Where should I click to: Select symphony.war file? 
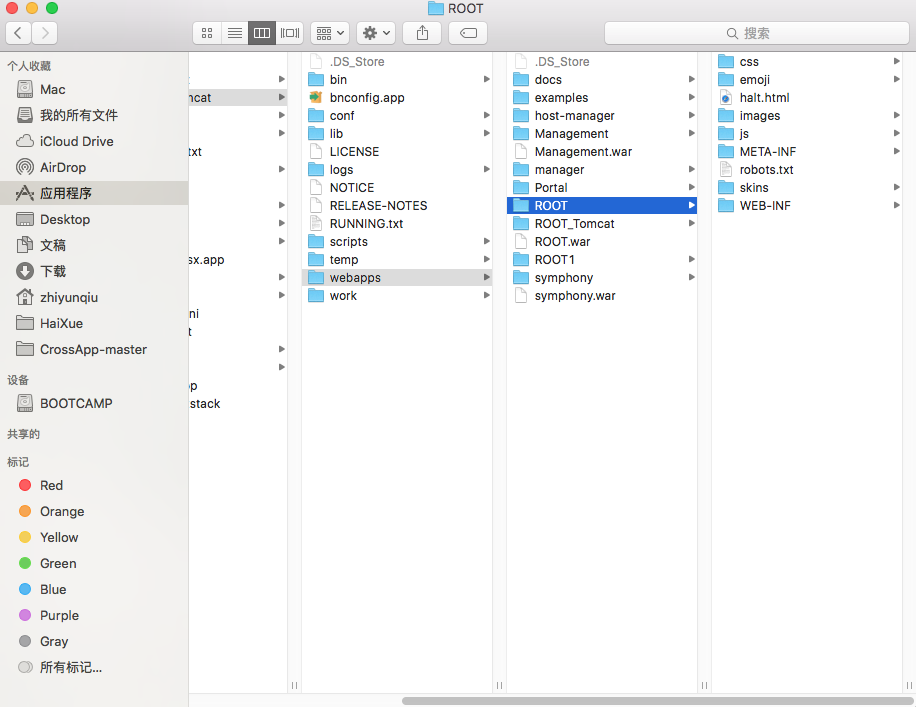602,296
